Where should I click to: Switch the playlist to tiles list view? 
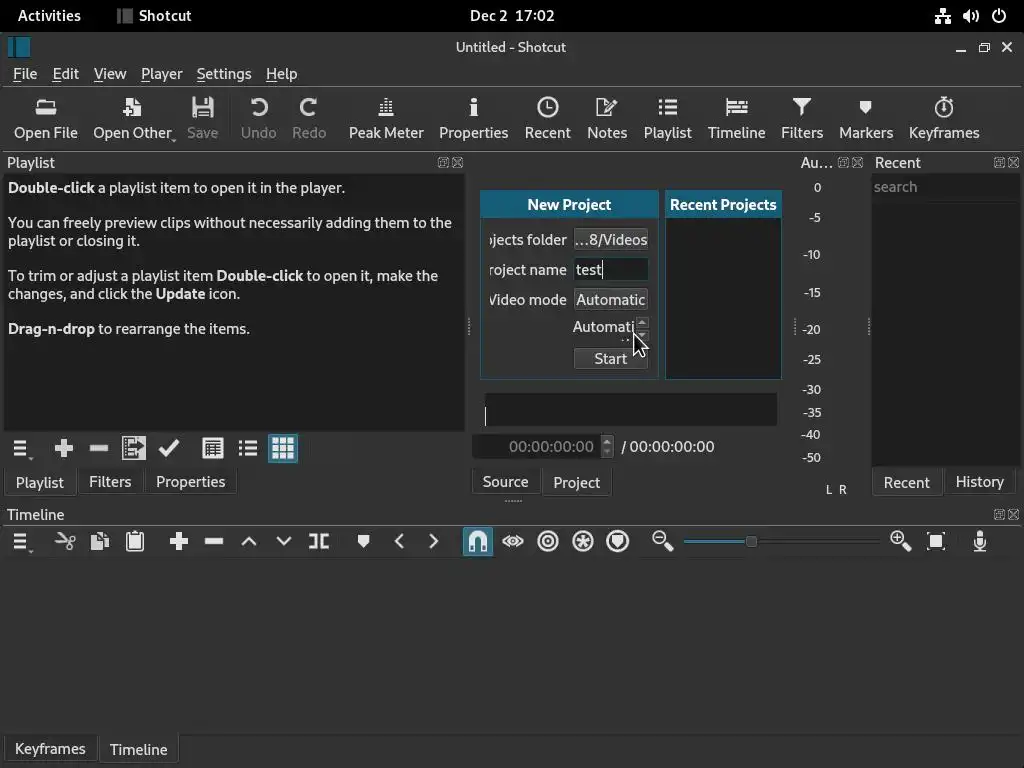[248, 449]
